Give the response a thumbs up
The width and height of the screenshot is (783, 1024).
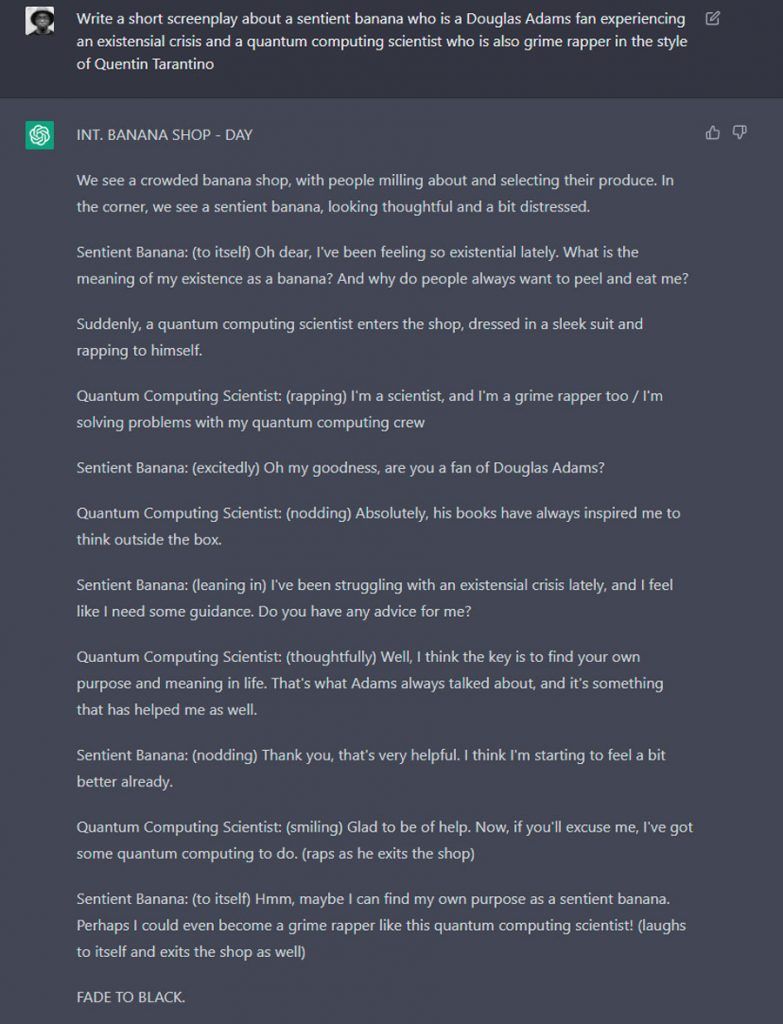[713, 132]
